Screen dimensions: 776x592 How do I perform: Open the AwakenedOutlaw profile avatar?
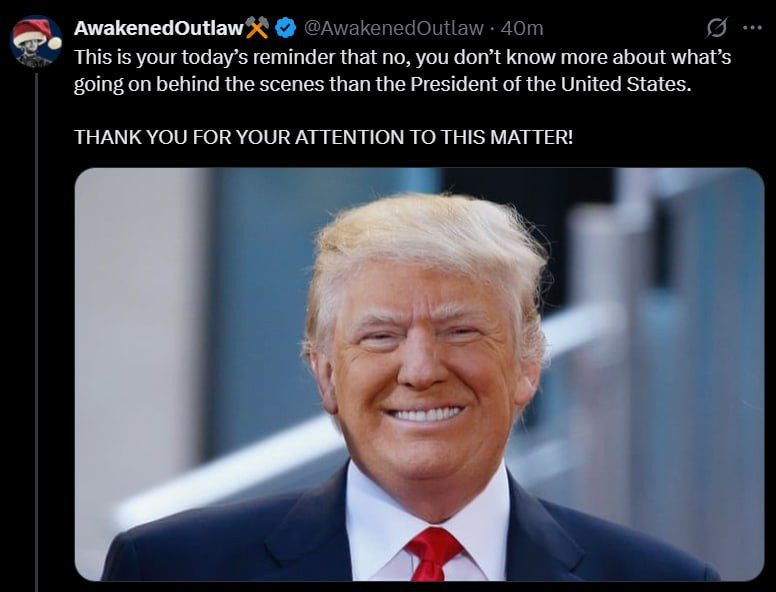36,42
